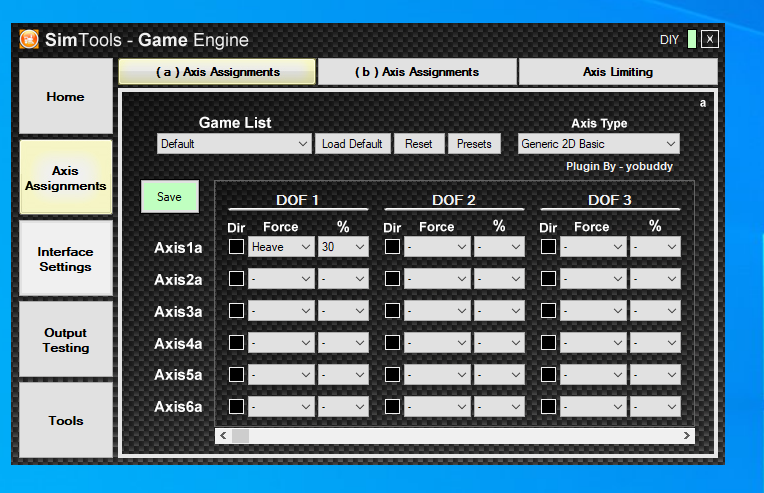Toggle Axis6a DOF 2 Dir checkbox
Image resolution: width=764 pixels, height=493 pixels.
(392, 406)
